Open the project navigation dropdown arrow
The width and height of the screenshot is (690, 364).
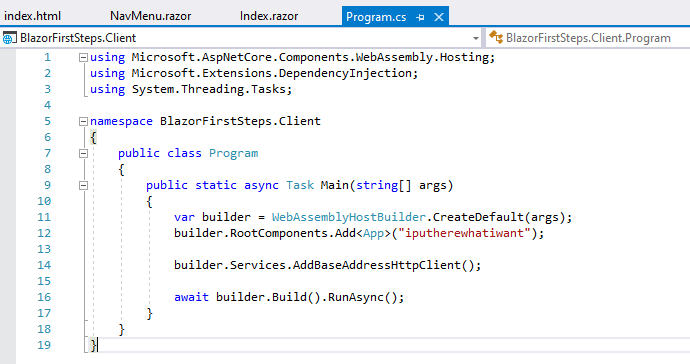[x=476, y=38]
